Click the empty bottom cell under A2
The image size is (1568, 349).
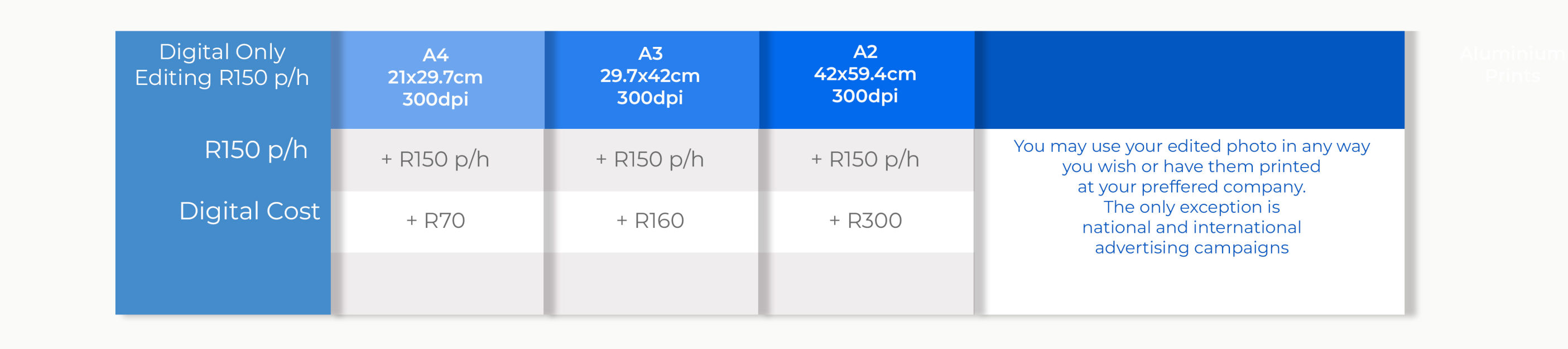coord(866,283)
